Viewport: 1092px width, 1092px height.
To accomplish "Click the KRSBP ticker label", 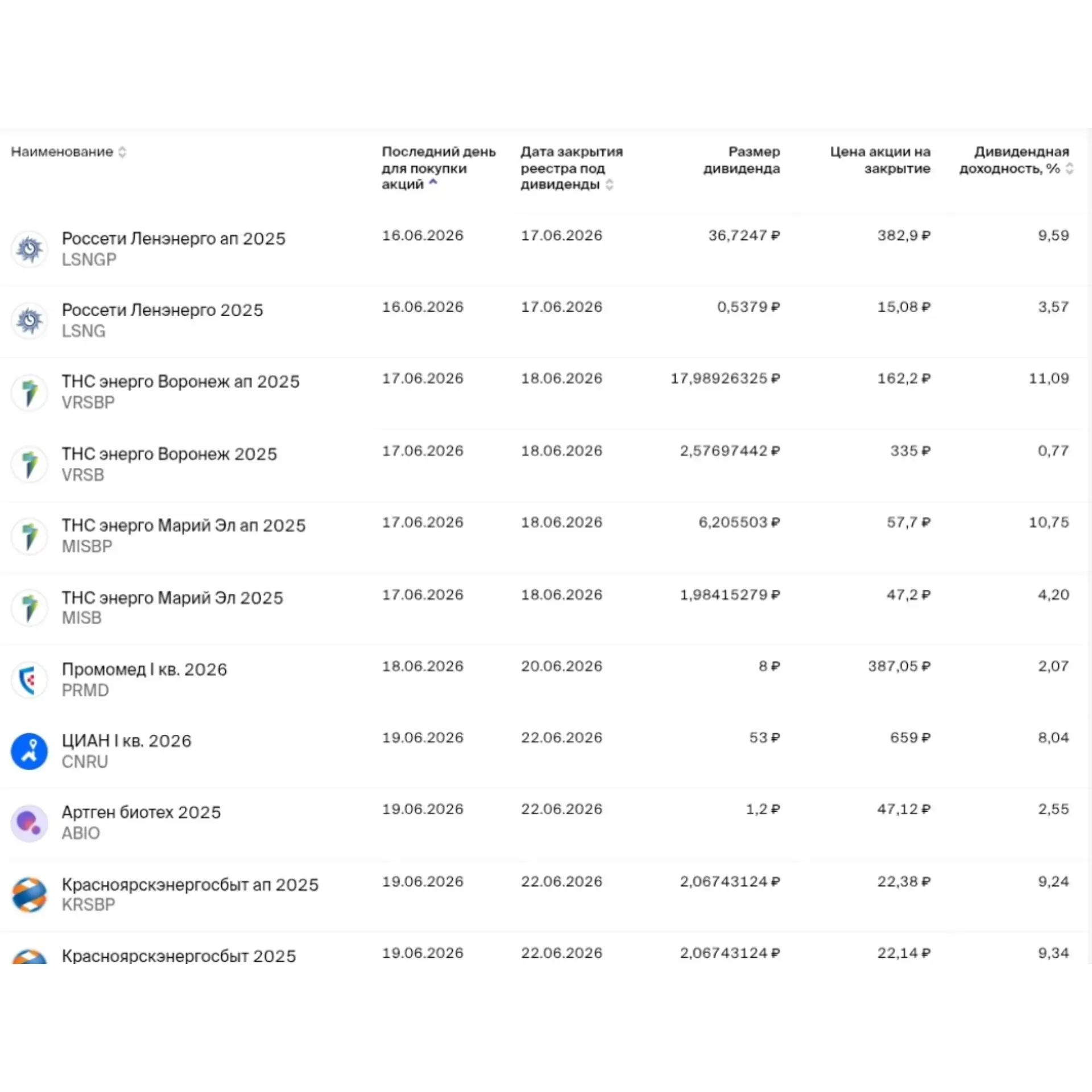I will (89, 905).
